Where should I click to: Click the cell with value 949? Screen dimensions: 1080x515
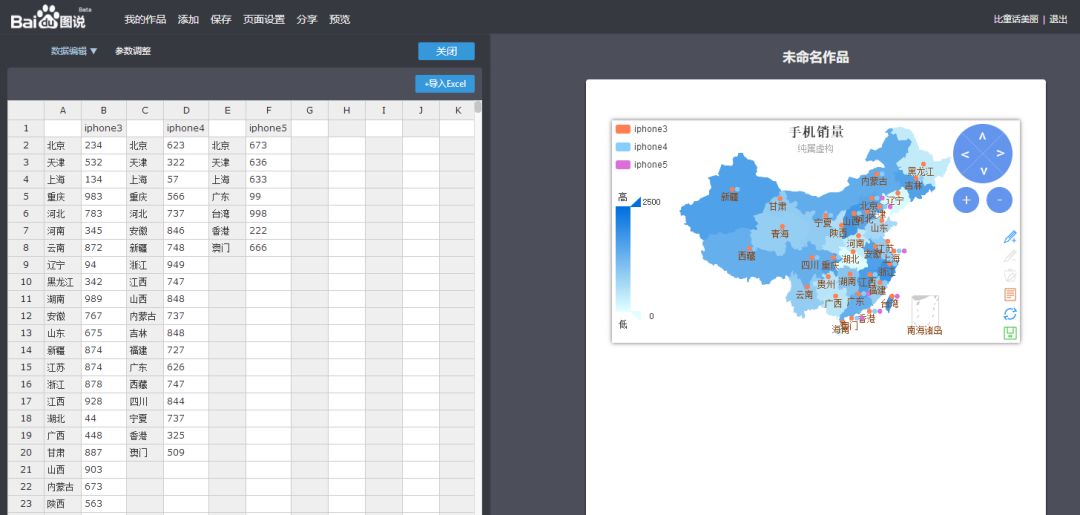(x=186, y=264)
